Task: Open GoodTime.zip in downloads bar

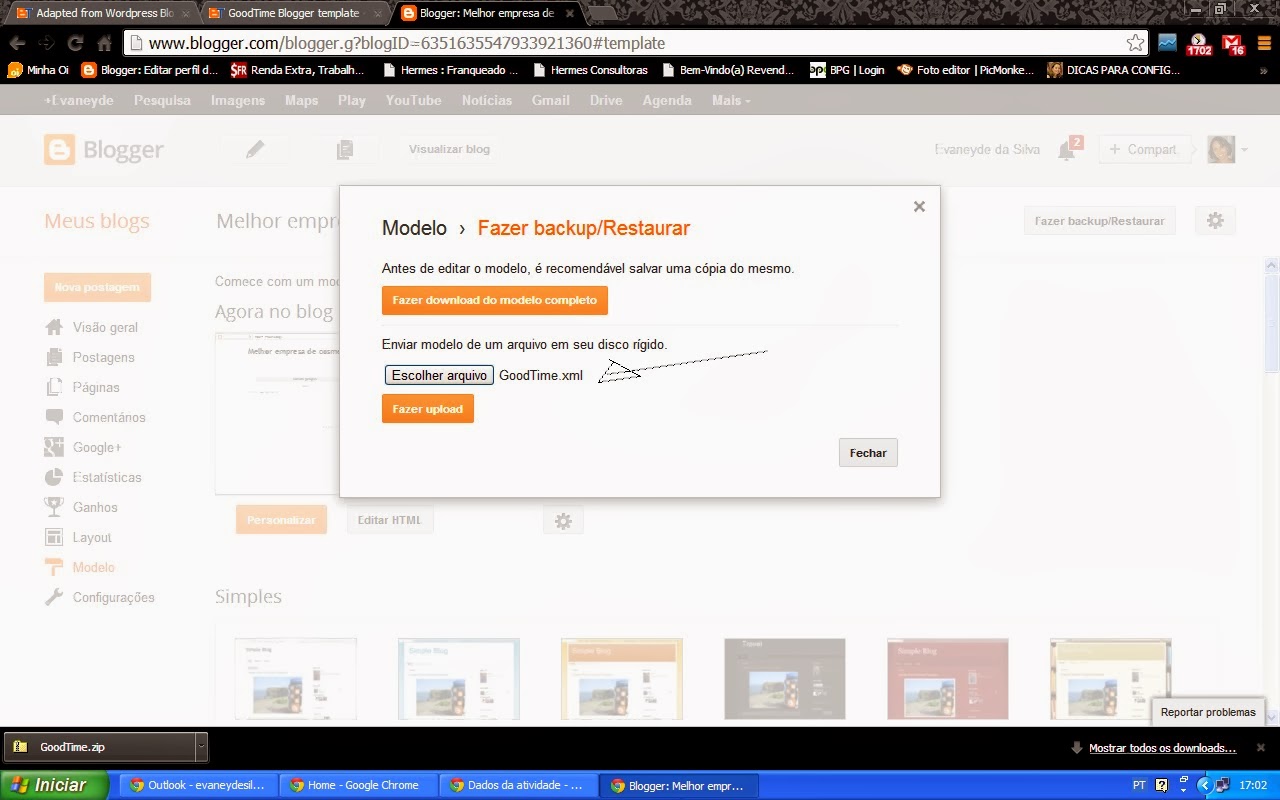Action: [x=98, y=746]
